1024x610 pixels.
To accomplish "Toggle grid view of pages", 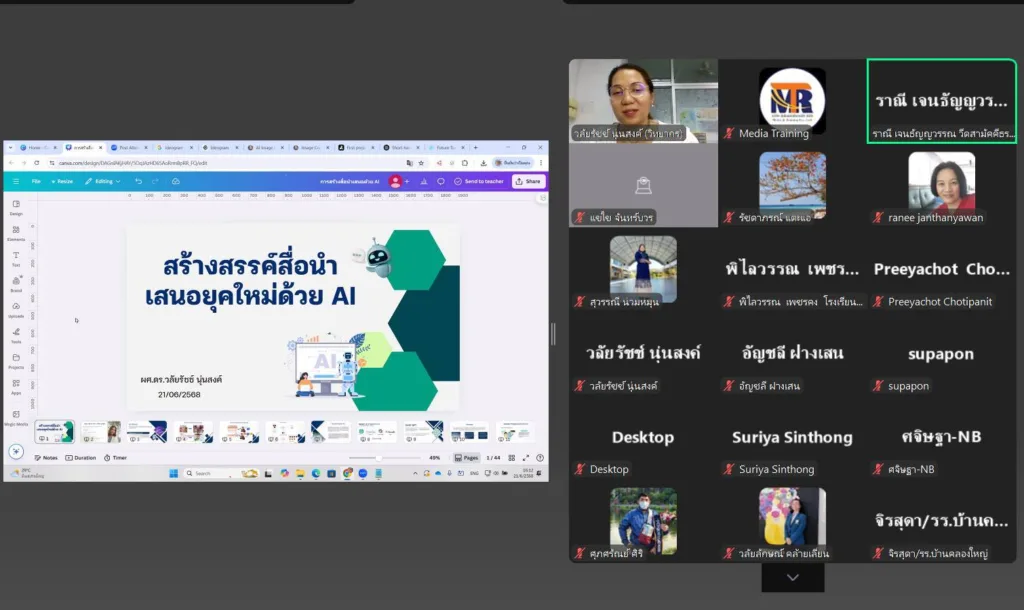I will (510, 458).
